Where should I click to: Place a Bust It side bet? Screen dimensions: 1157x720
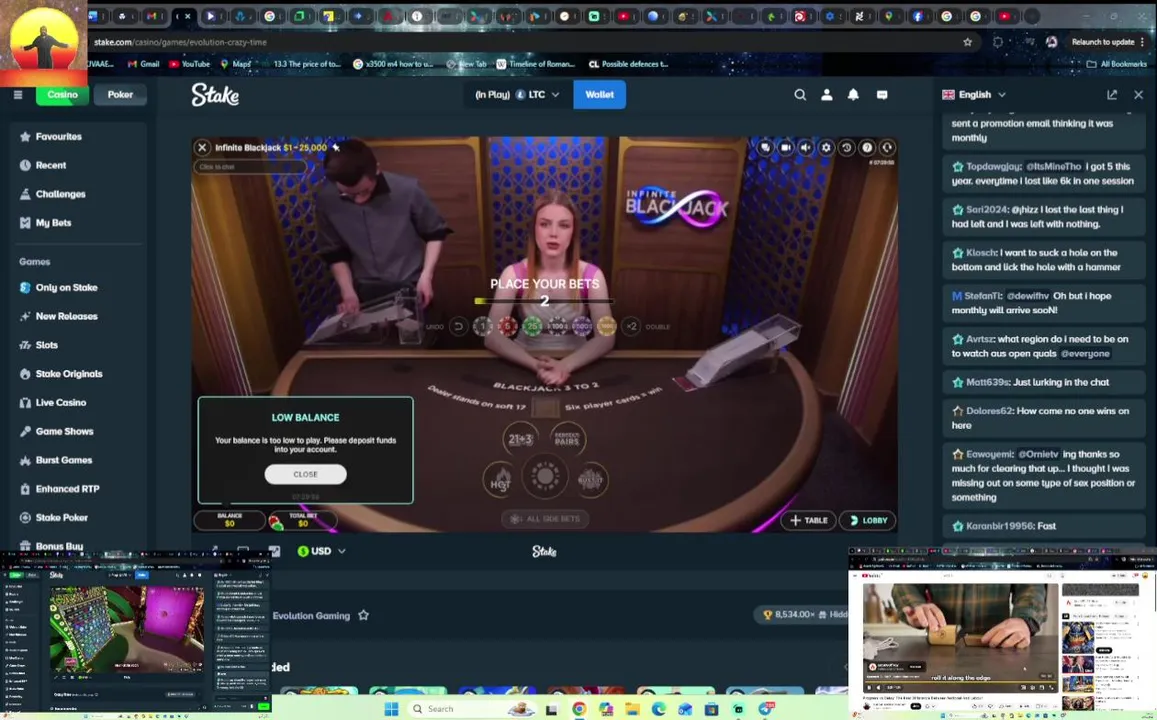pos(590,480)
